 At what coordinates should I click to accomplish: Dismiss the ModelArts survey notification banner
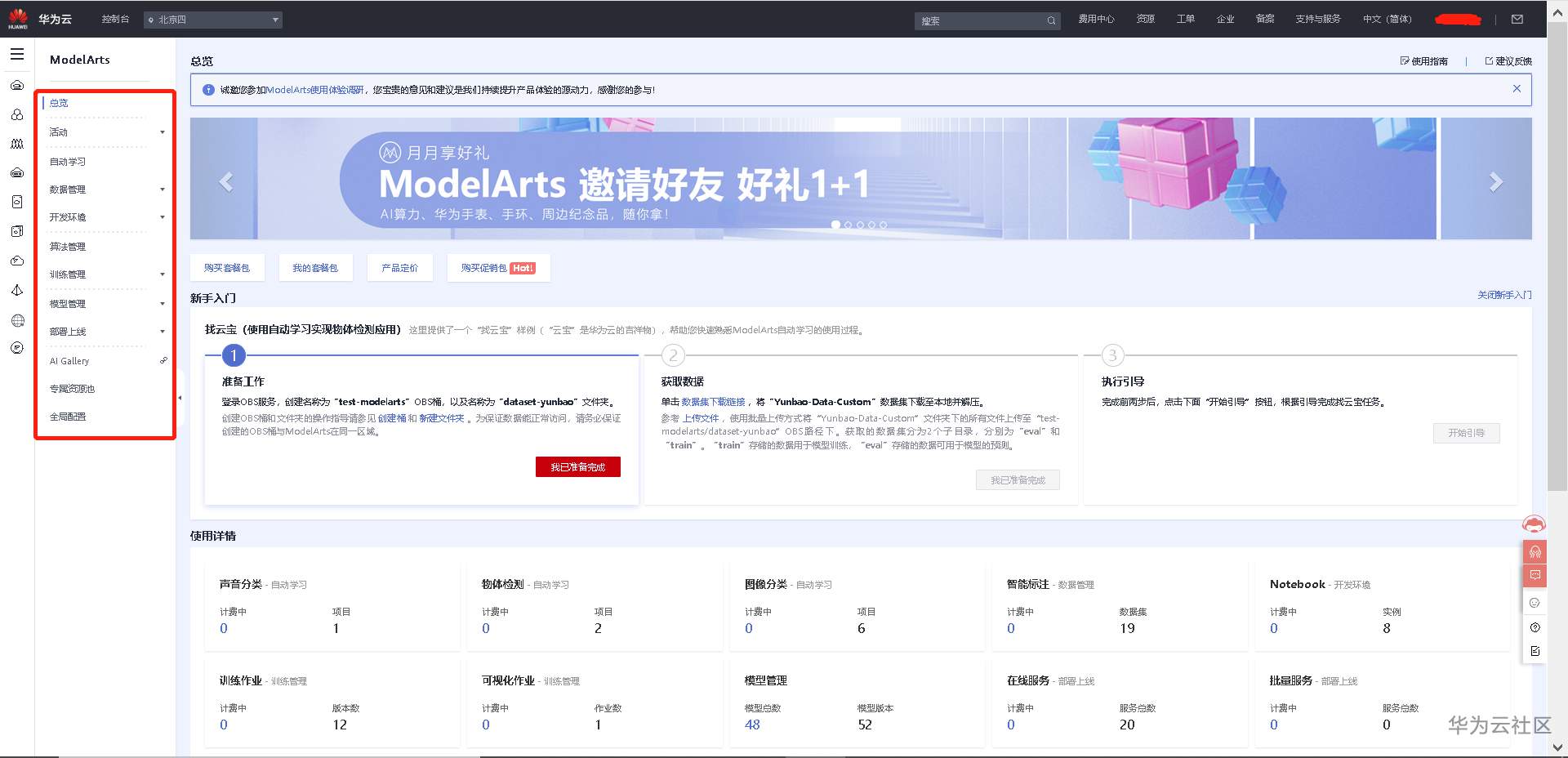pyautogui.click(x=1517, y=89)
